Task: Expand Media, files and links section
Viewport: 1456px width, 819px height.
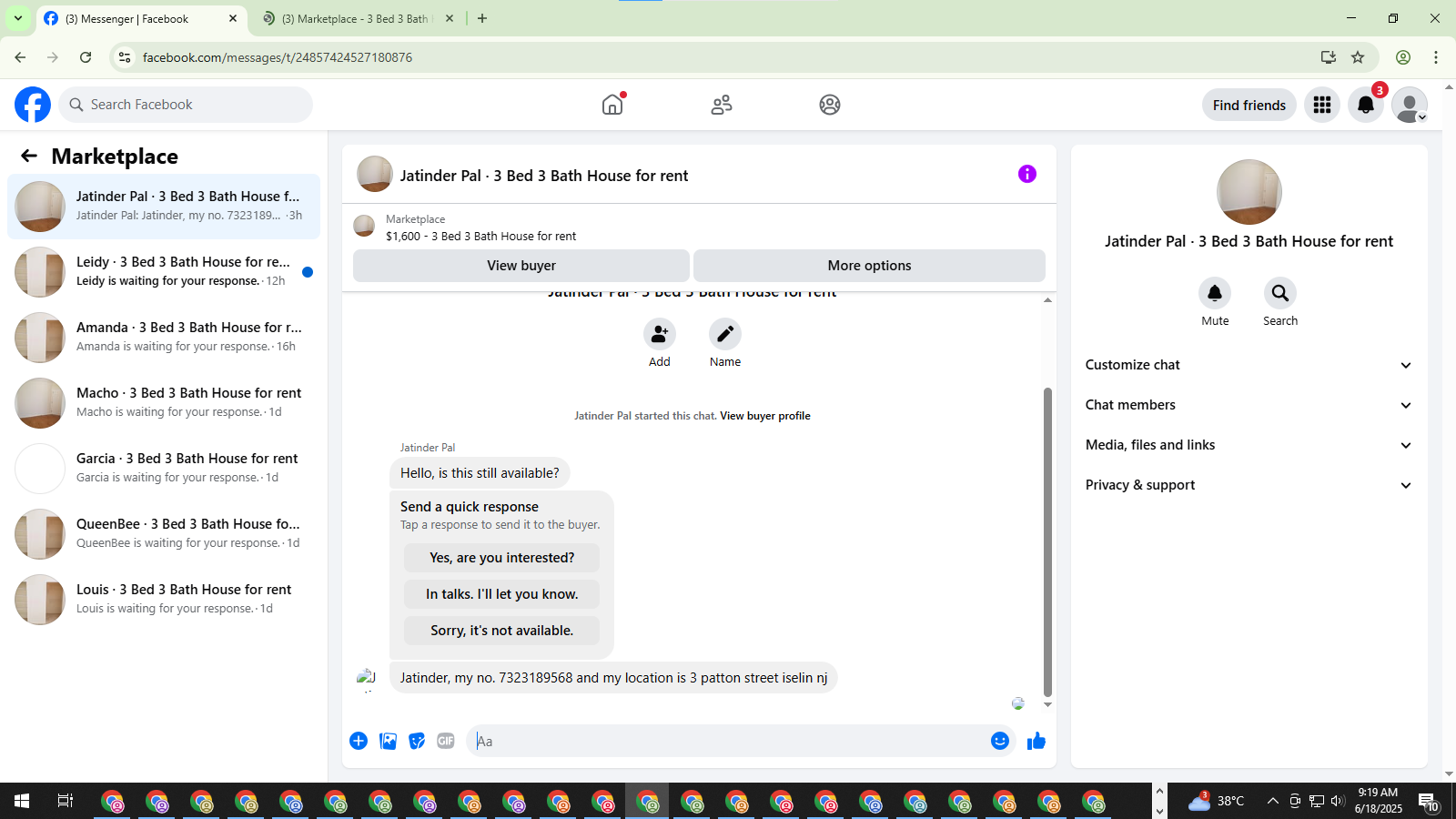Action: (1249, 445)
